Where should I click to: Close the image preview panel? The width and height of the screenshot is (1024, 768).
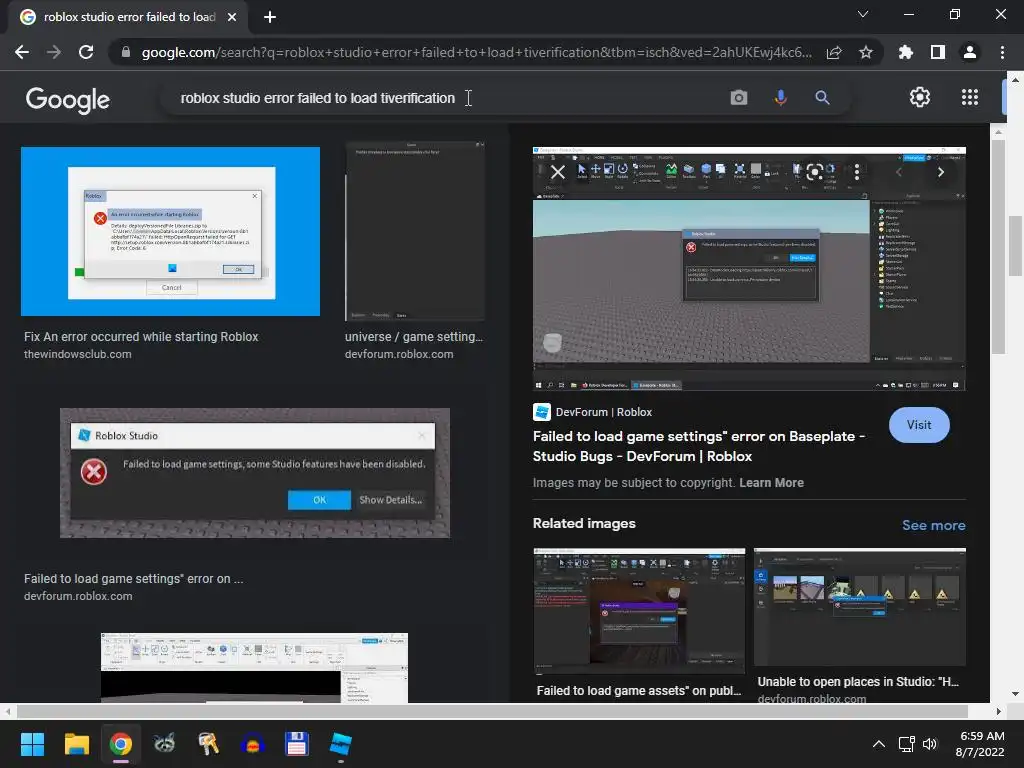(x=557, y=172)
